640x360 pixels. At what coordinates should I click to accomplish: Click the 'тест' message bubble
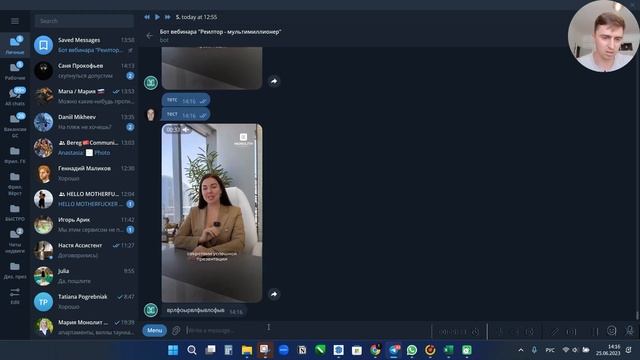[186, 115]
